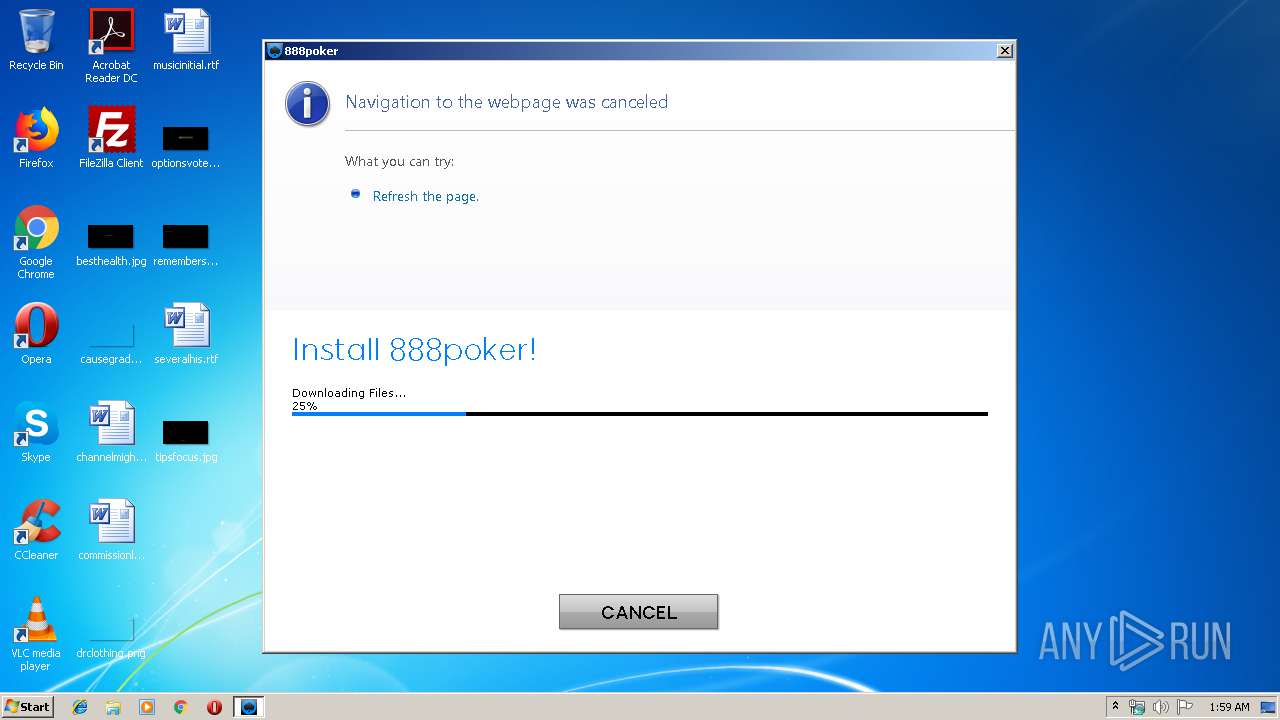Open the Recycle Bin desktop icon
The width and height of the screenshot is (1280, 720).
[x=36, y=40]
